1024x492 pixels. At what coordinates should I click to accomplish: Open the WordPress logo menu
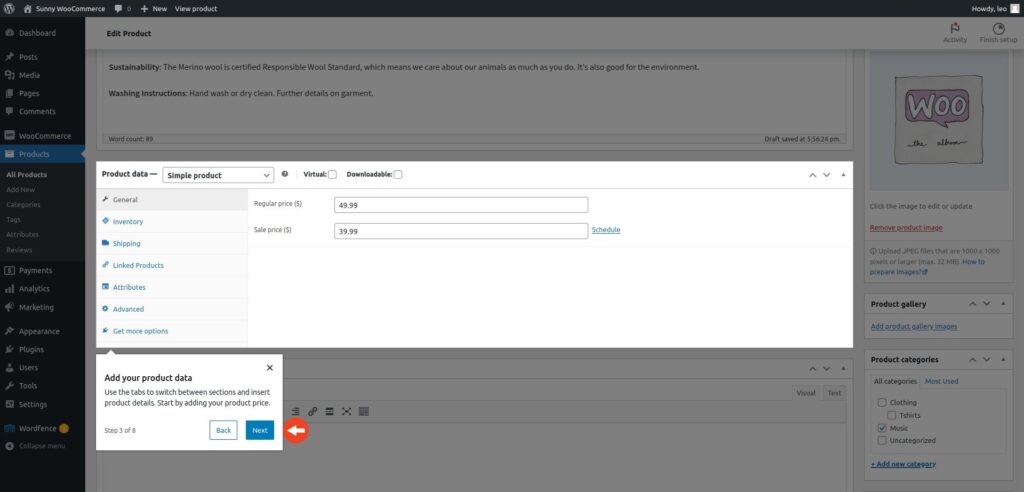pyautogui.click(x=10, y=8)
